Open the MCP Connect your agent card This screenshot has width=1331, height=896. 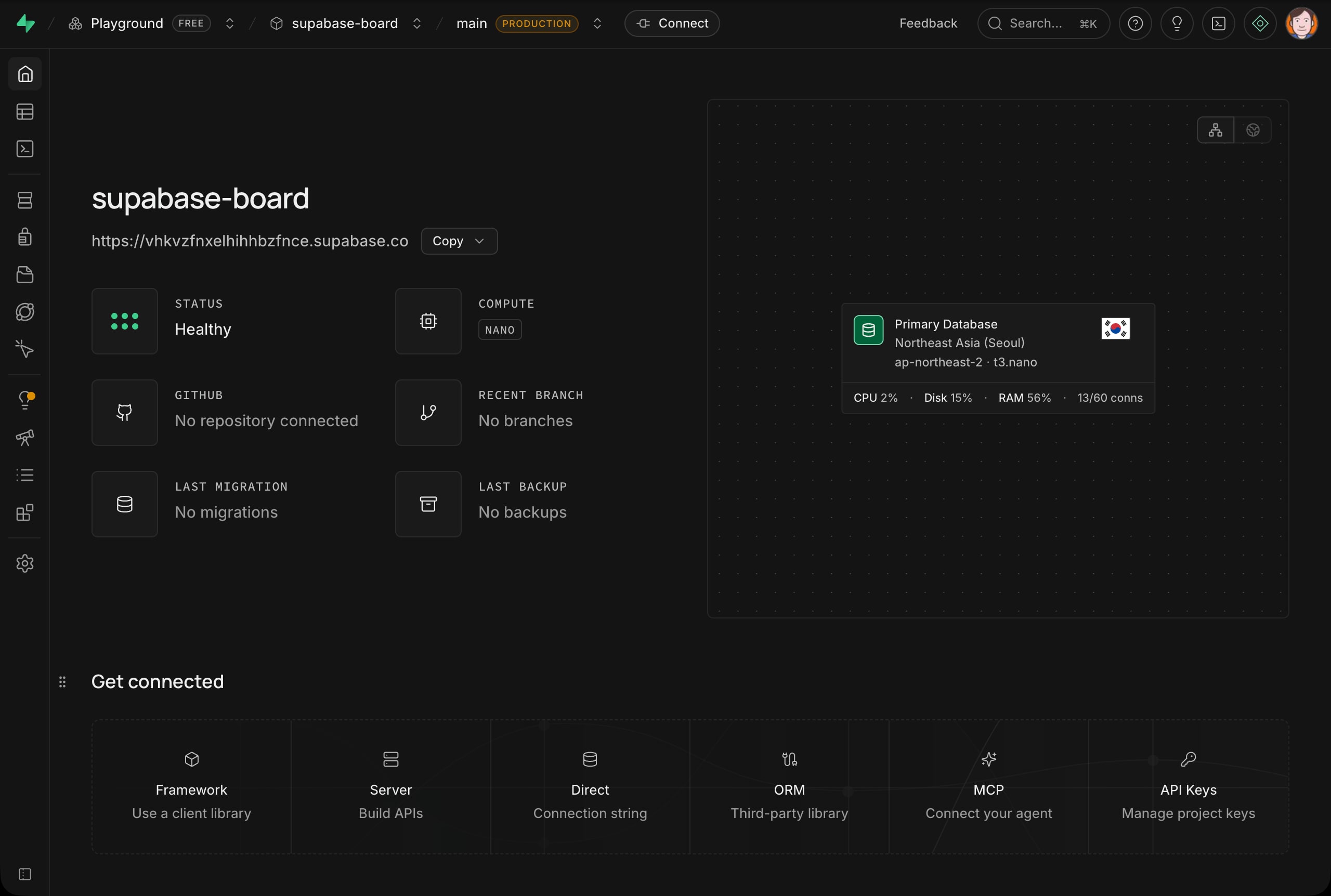pos(989,787)
